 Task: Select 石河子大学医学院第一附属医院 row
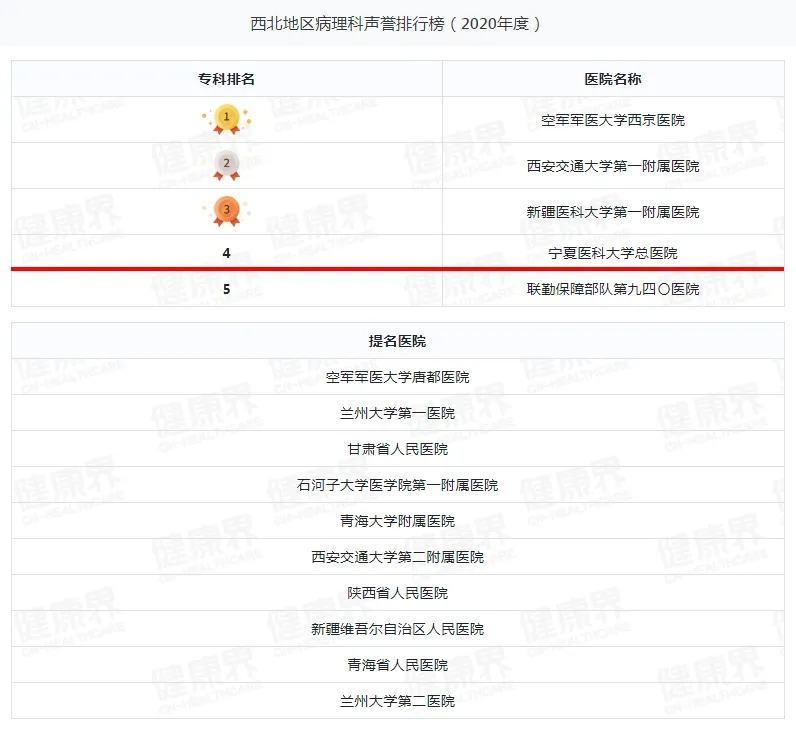coord(397,485)
